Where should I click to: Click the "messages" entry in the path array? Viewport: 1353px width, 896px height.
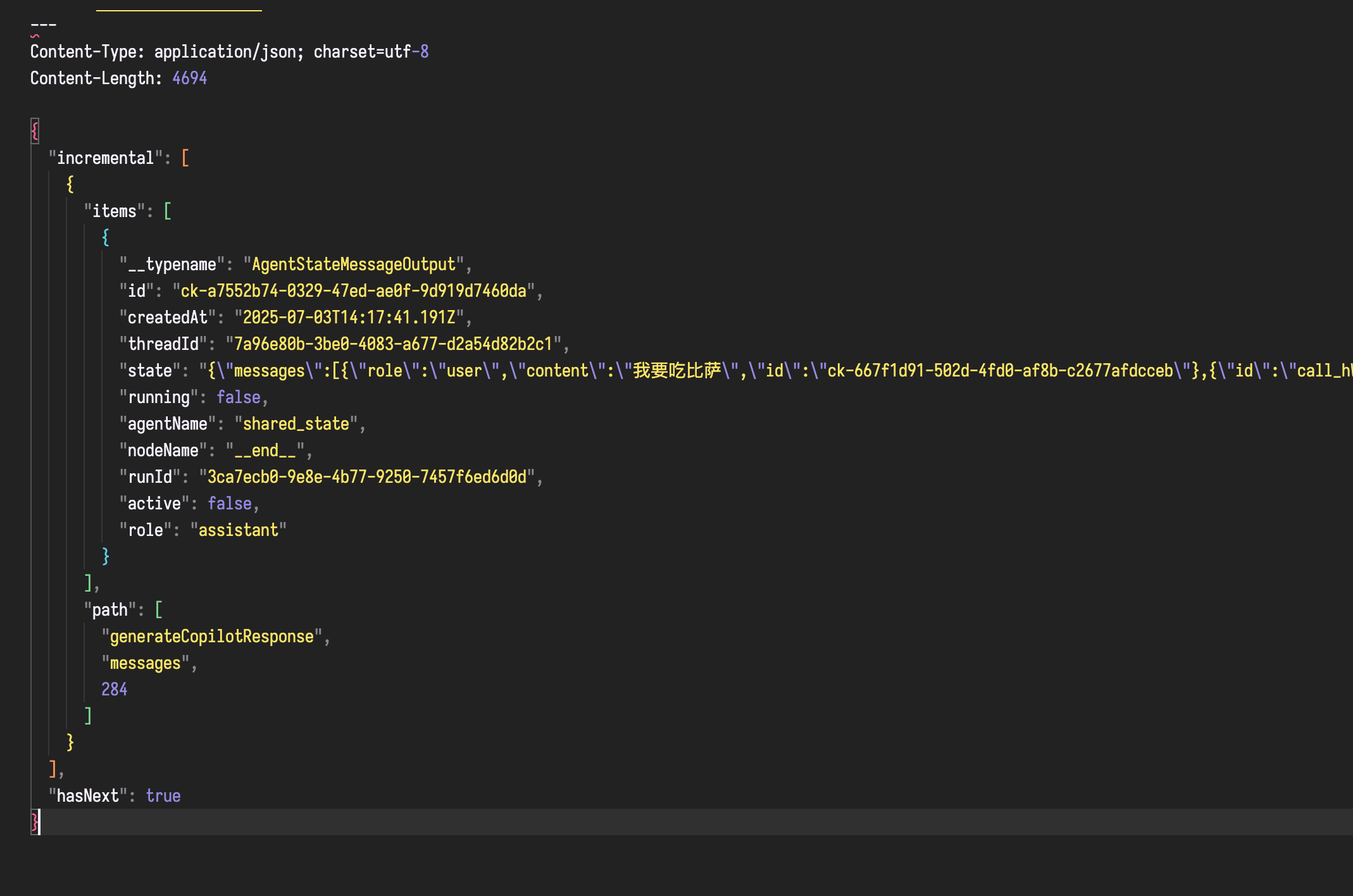coord(146,663)
